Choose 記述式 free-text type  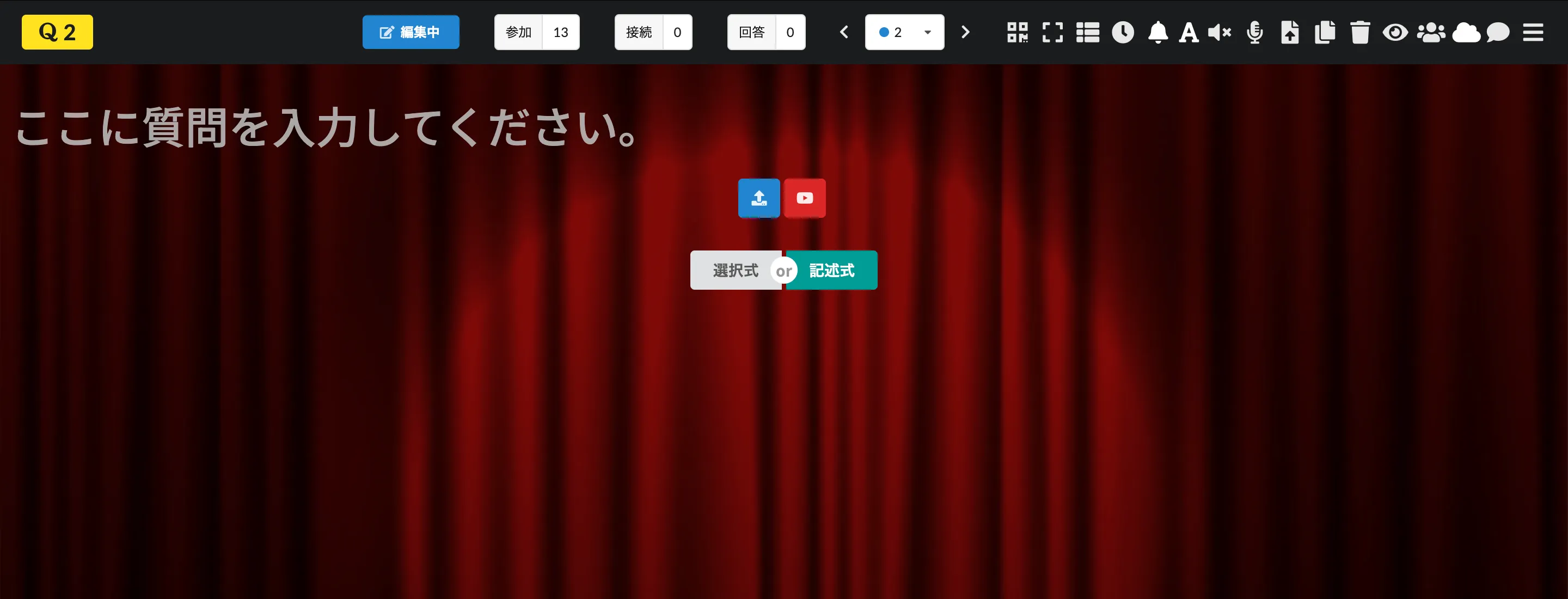[831, 270]
